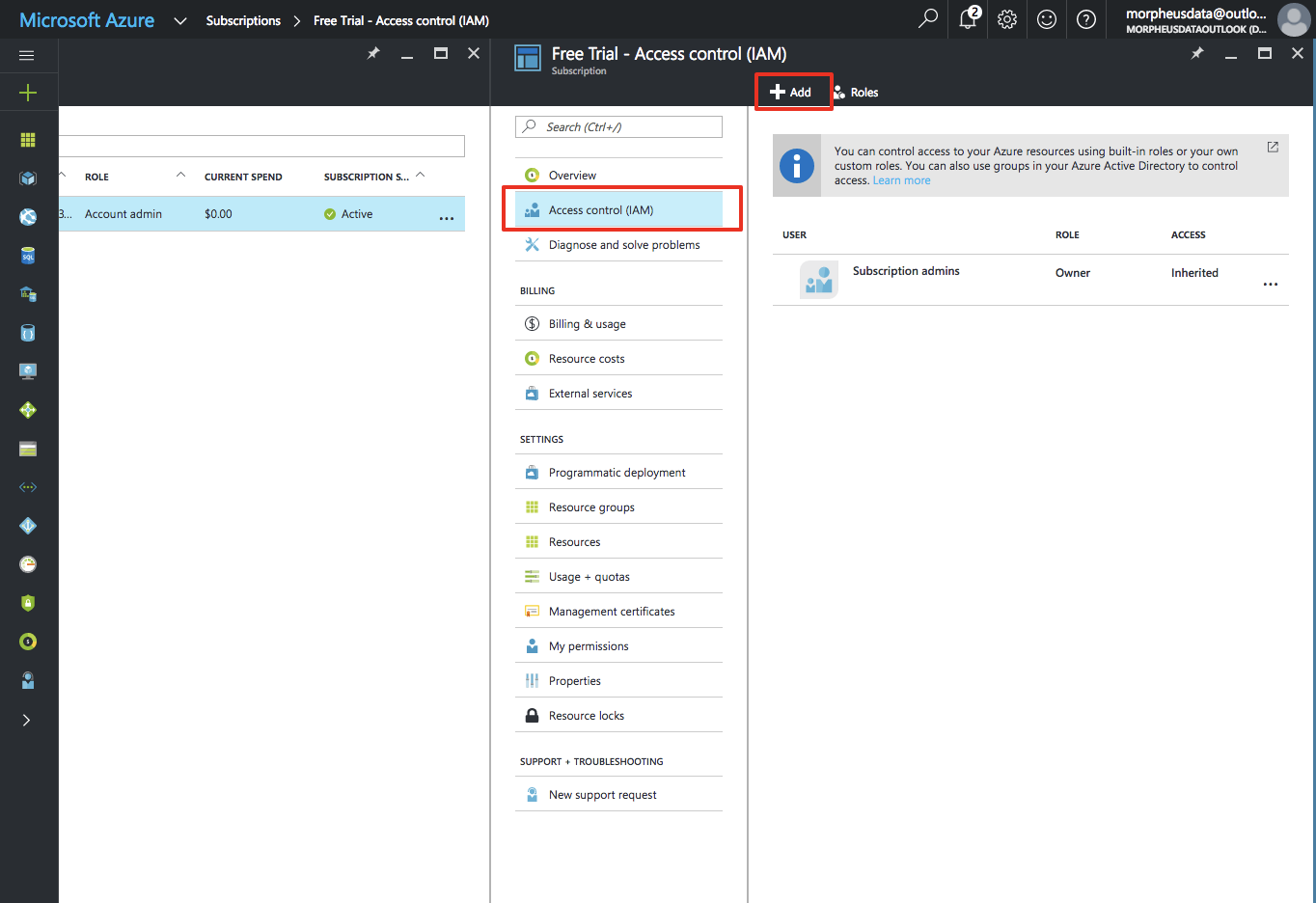1316x903 pixels.
Task: Go to Subscriptions breadcrumb
Action: click(243, 20)
